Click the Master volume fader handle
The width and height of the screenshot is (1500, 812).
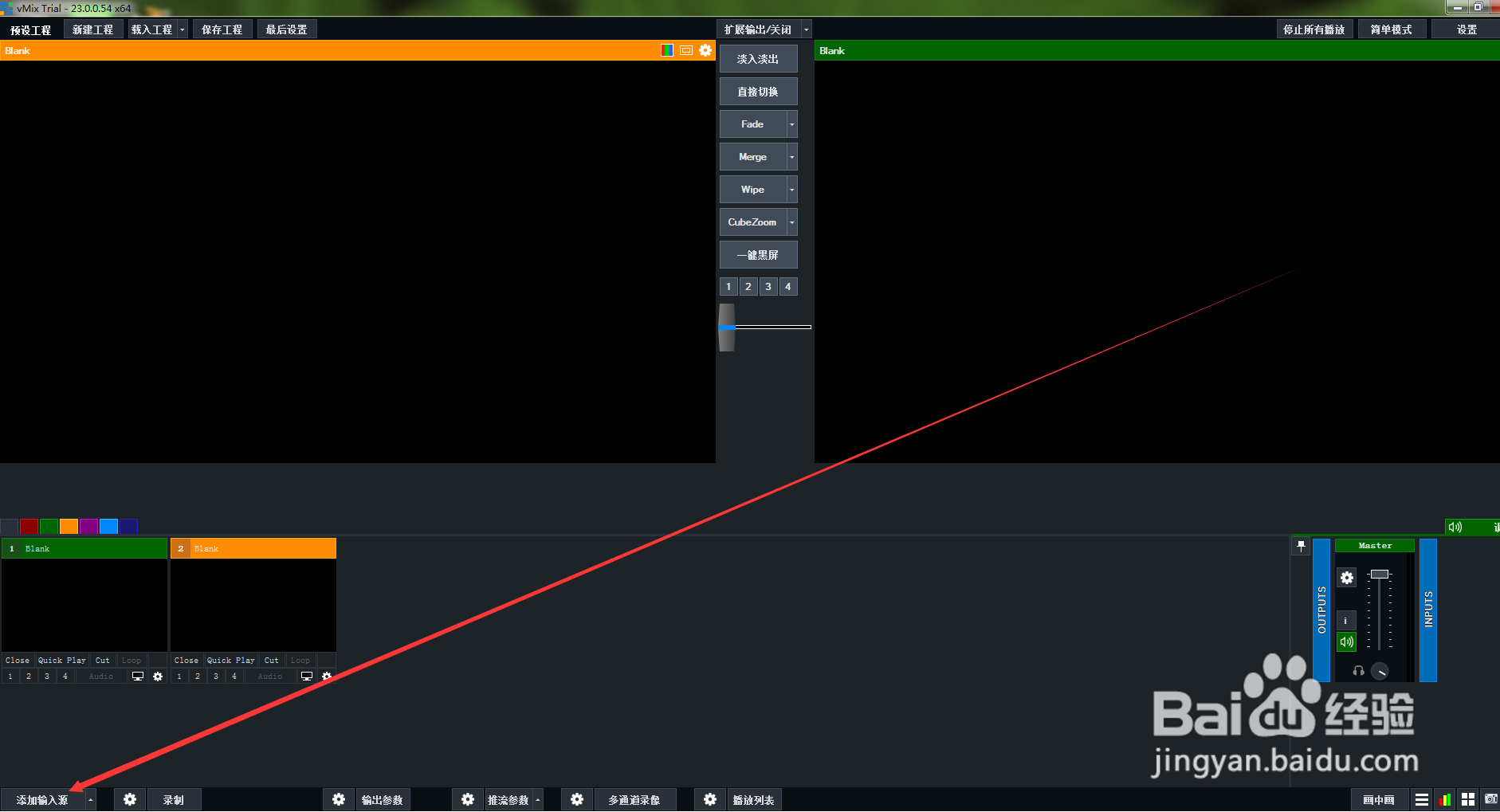pos(1380,574)
